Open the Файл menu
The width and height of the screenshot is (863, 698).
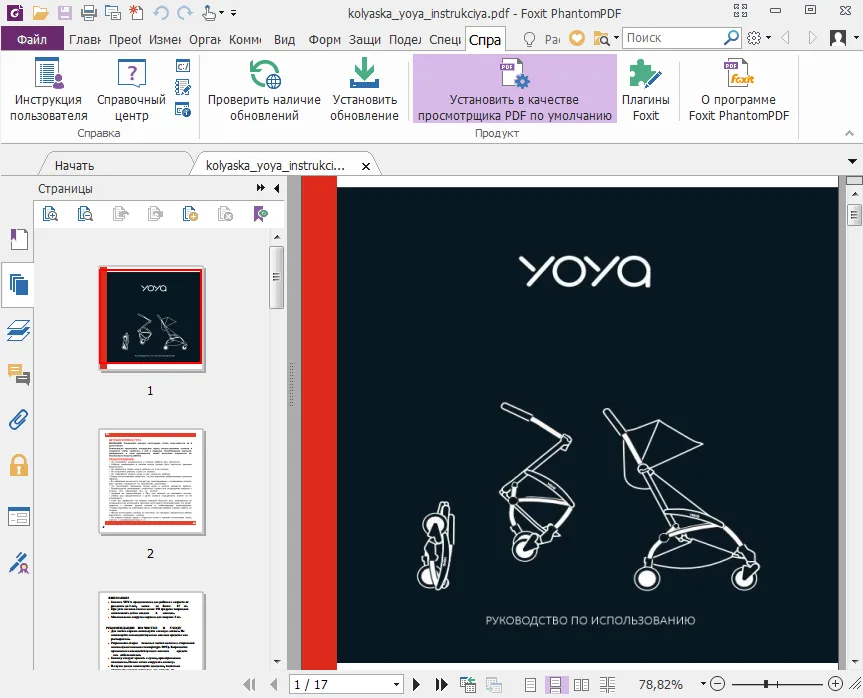[x=32, y=39]
